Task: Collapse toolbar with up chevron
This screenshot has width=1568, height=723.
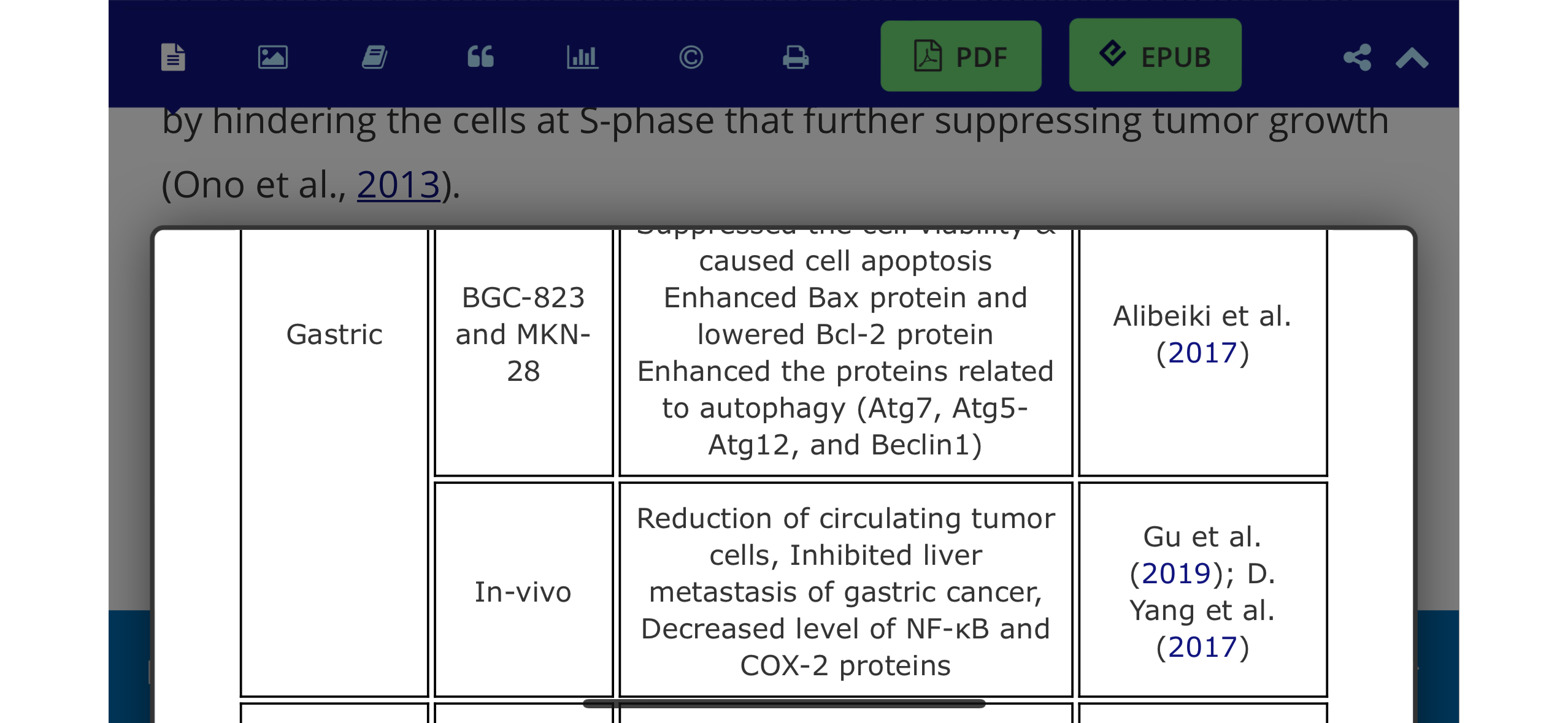Action: tap(1412, 58)
